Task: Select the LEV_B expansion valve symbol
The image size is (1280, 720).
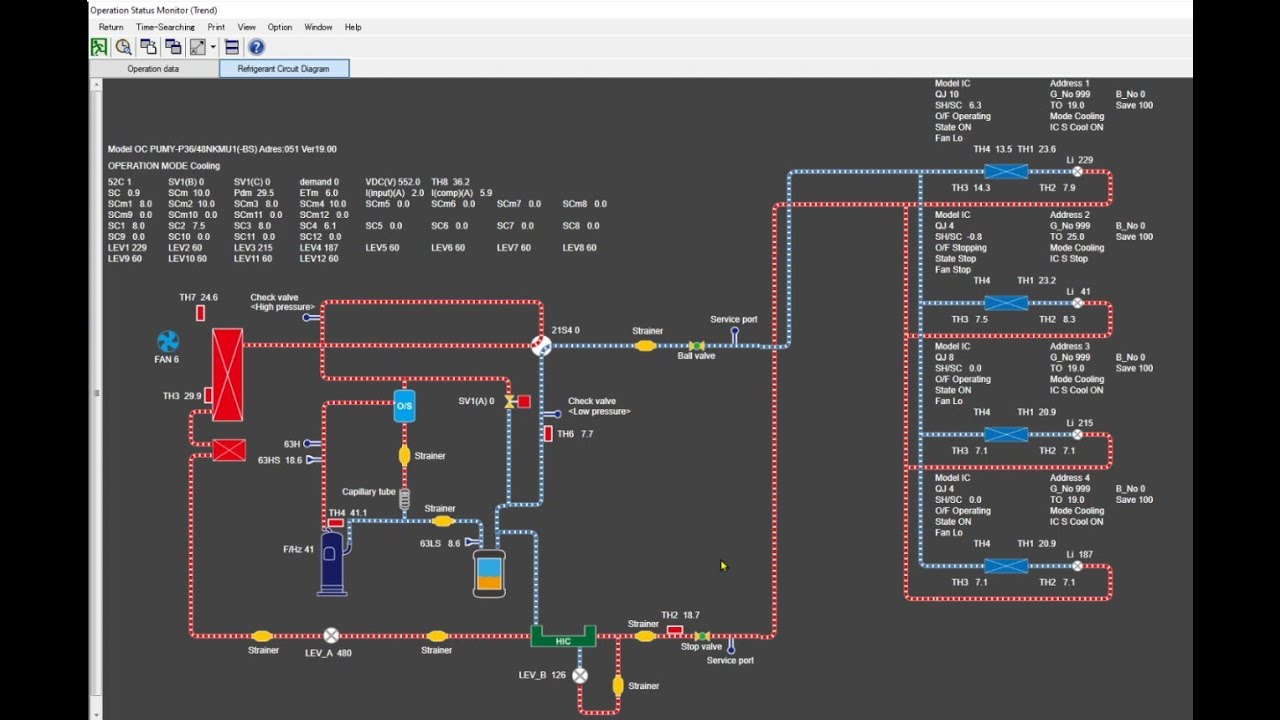Action: pyautogui.click(x=580, y=675)
